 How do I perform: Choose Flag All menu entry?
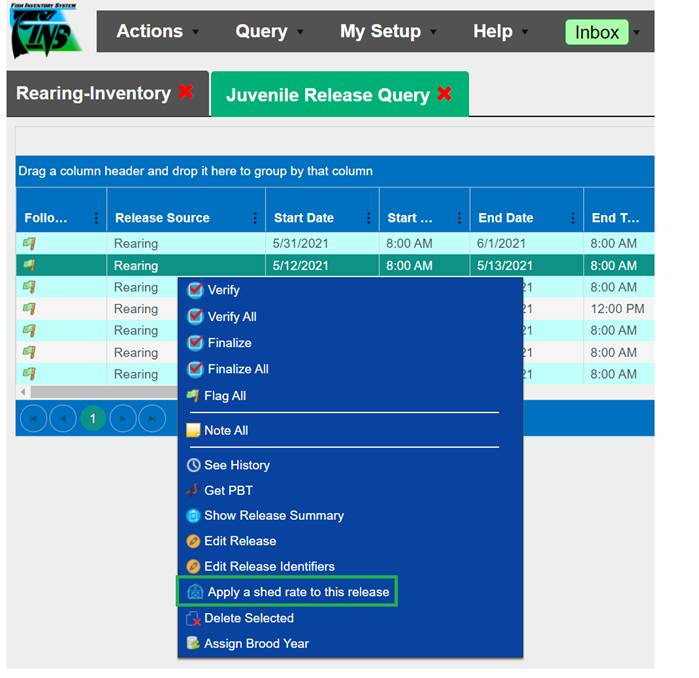coord(225,395)
